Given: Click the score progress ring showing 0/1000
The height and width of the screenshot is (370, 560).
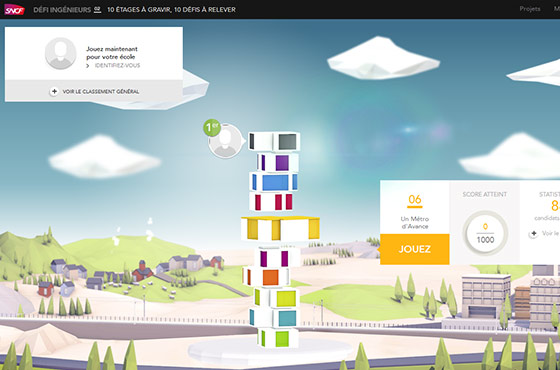Looking at the screenshot, I should (x=485, y=233).
